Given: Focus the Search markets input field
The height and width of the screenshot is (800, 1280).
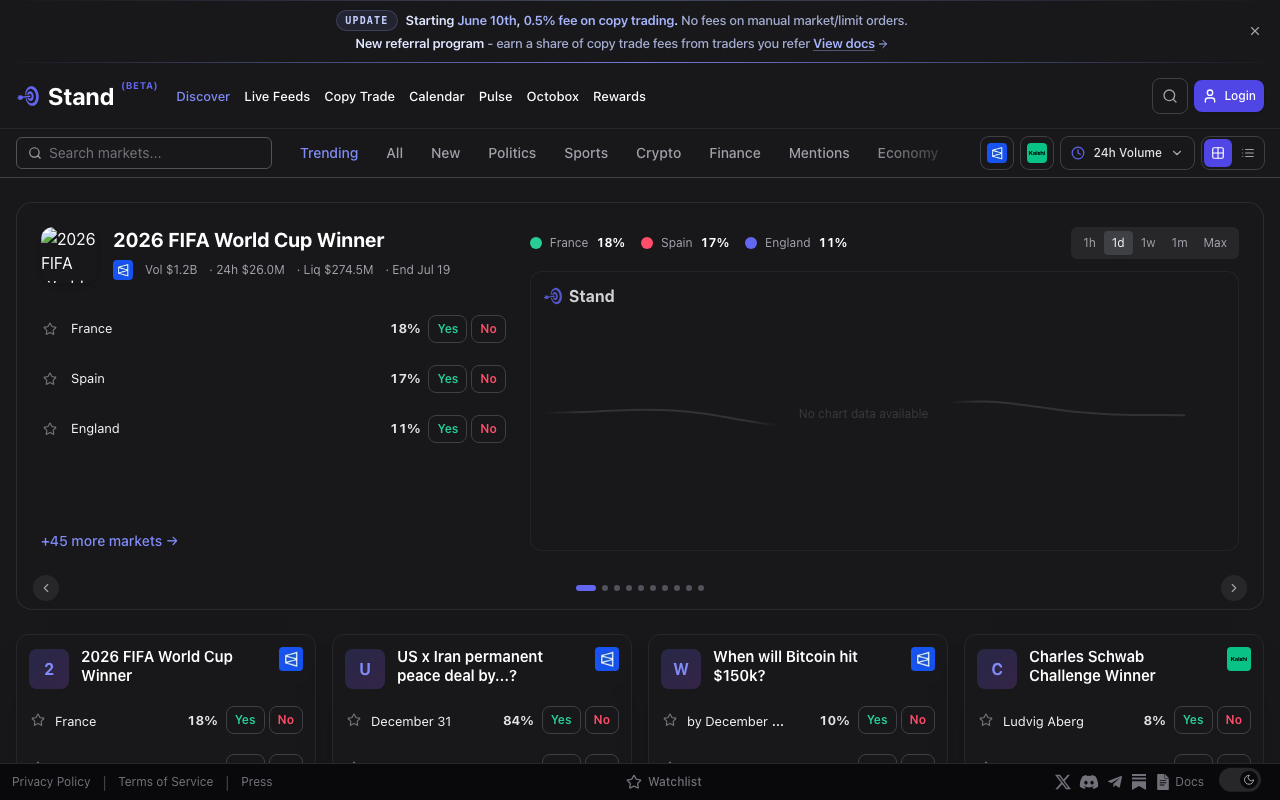Looking at the screenshot, I should pos(144,153).
